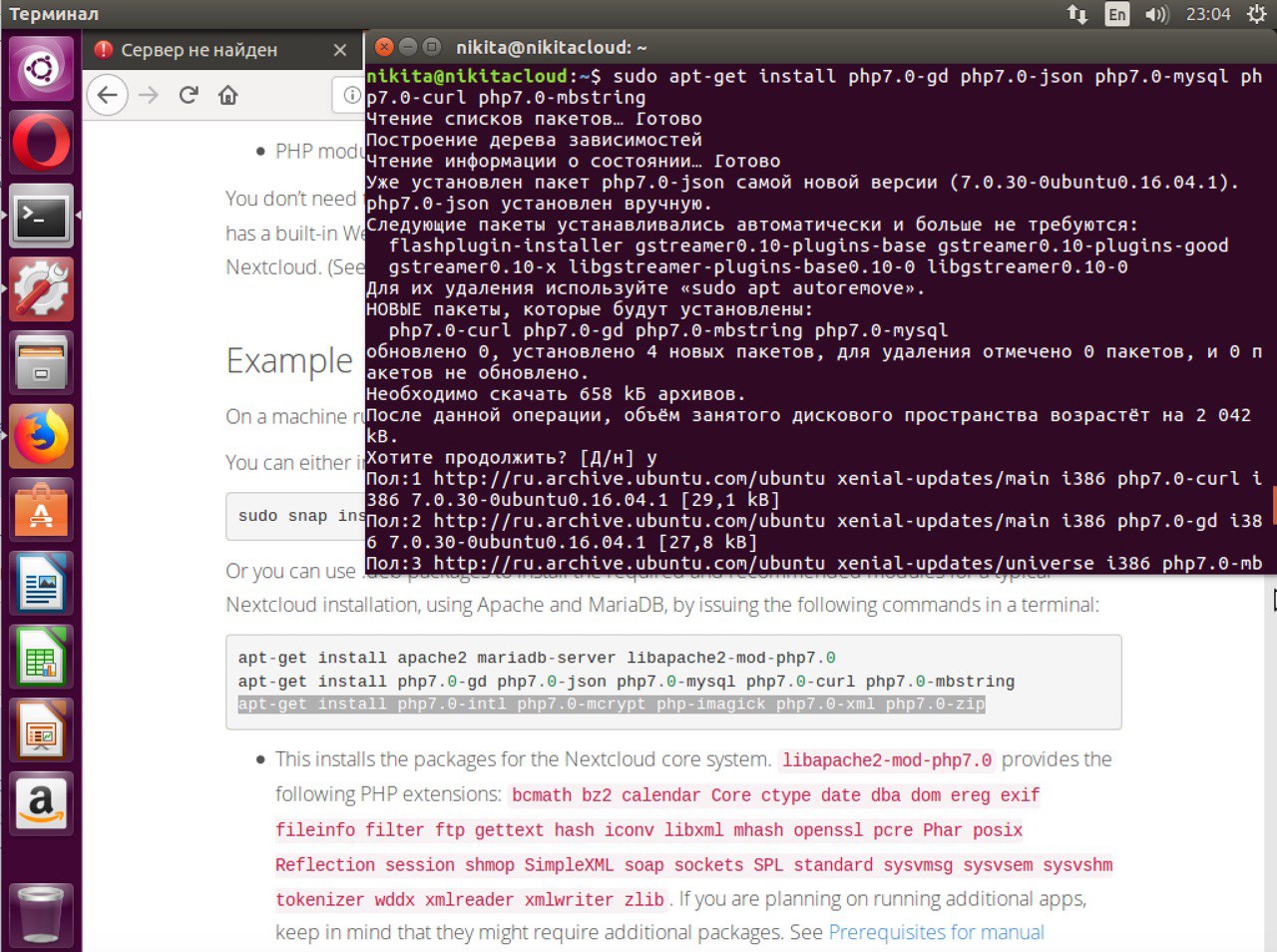This screenshot has width=1277, height=952.
Task: Click the terminal title 'nikita@nikitacloud: ~'
Action: [x=552, y=47]
